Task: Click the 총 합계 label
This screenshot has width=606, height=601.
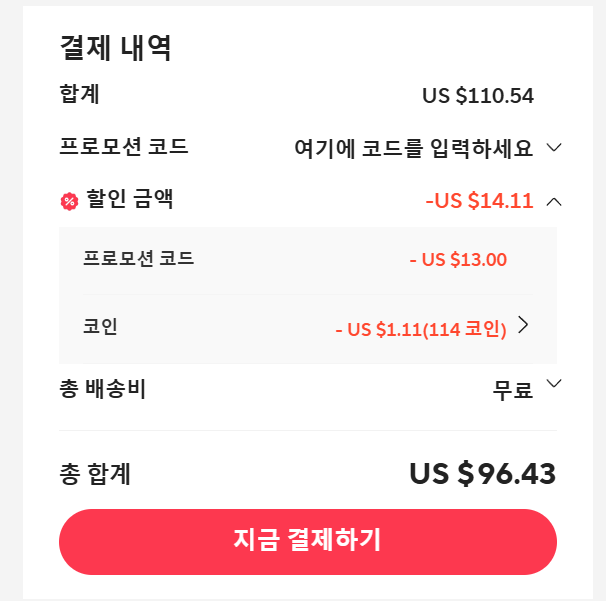Action: (95, 475)
